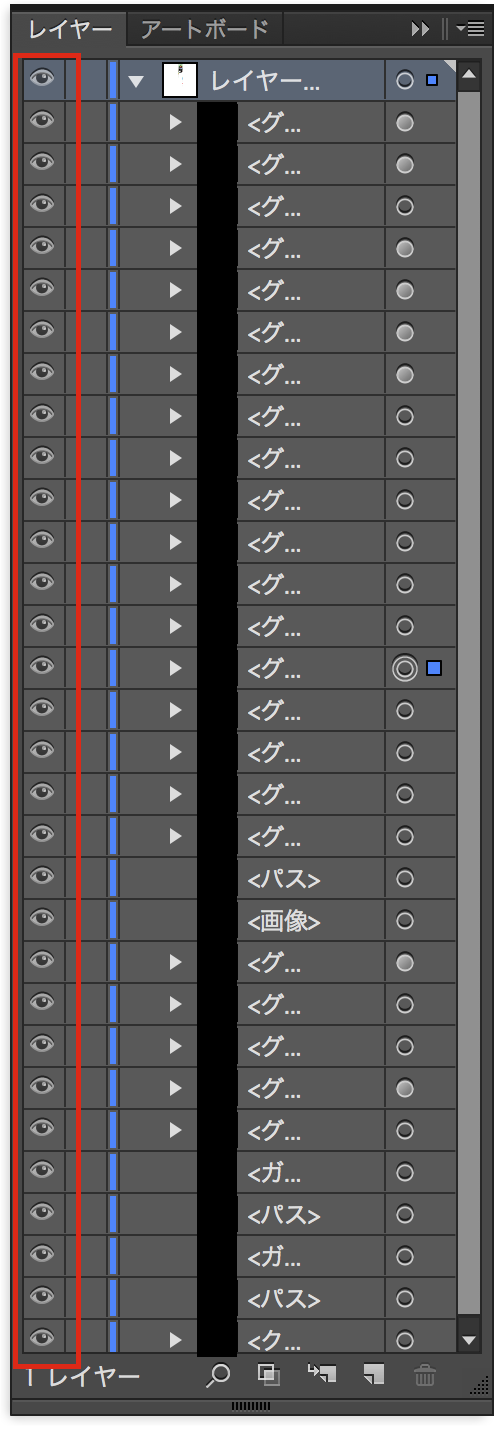Switch to the アートボード tab
The height and width of the screenshot is (1430, 494).
[205, 29]
